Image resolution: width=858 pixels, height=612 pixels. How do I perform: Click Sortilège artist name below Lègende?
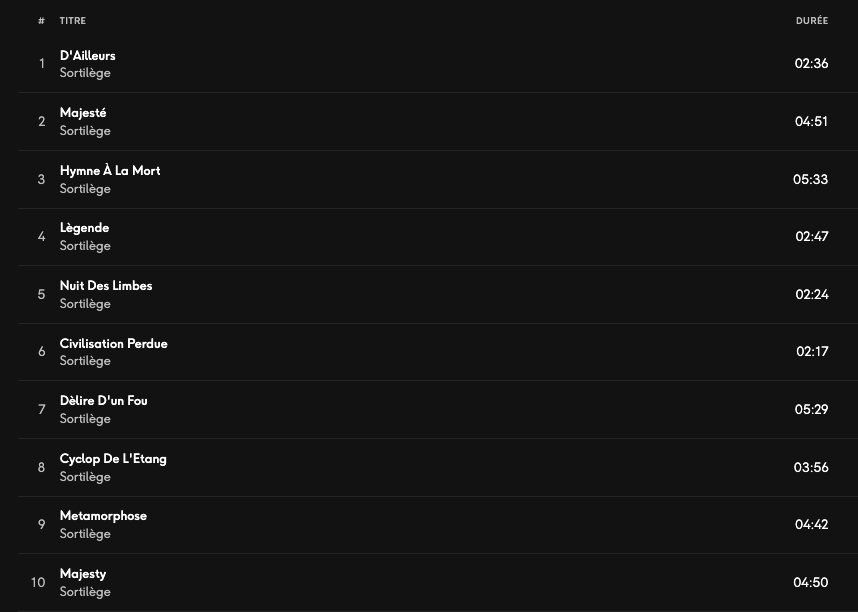[85, 246]
